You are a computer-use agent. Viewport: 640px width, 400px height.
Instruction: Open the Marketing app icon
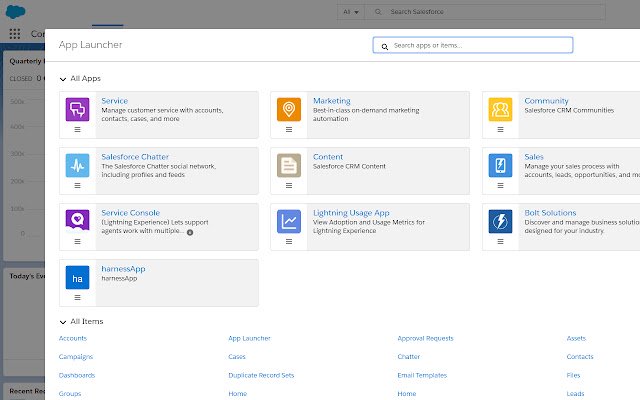[x=289, y=109]
